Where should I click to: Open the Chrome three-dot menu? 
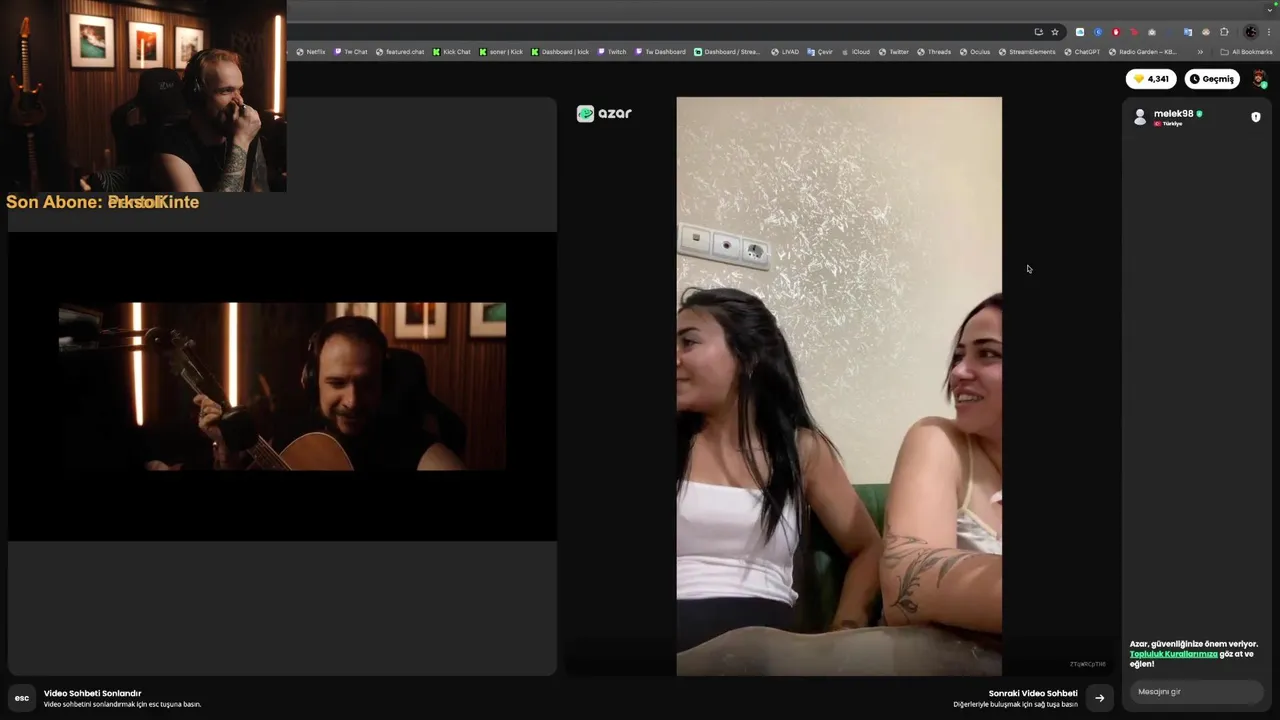coord(1269,32)
